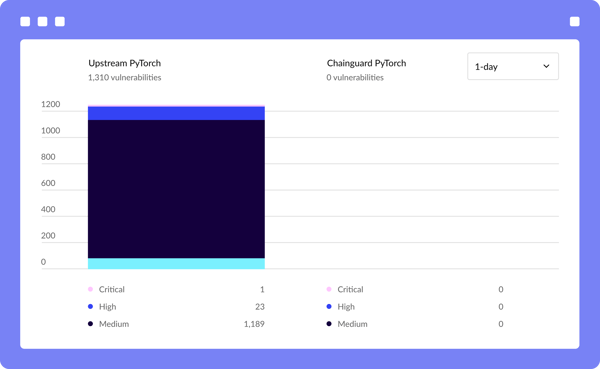Screen dimensions: 600x369
Task: Select the '0 vulnerabilities' subtitle
Action: pos(355,77)
